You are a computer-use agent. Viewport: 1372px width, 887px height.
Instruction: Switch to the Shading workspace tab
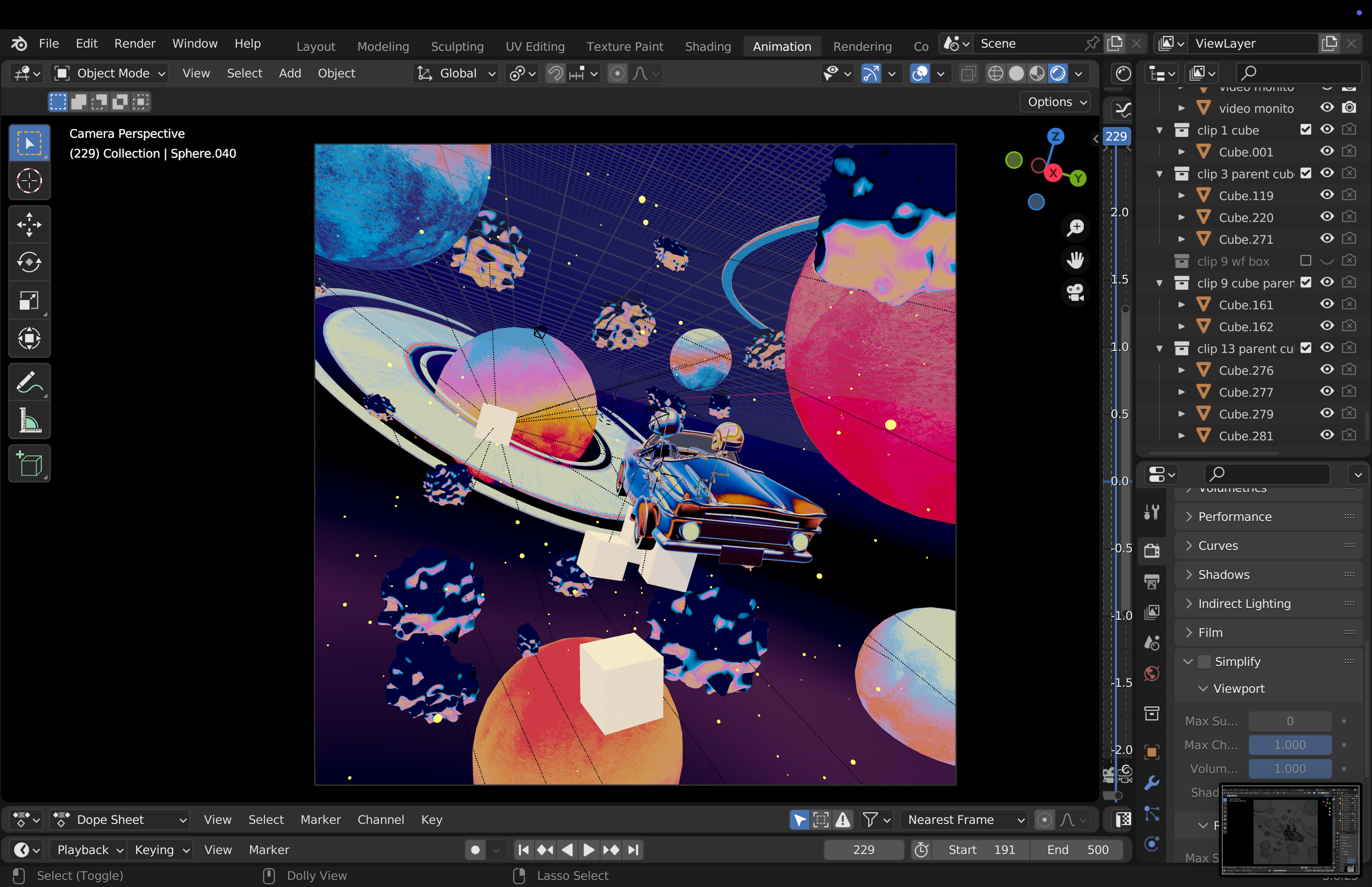[x=707, y=46]
